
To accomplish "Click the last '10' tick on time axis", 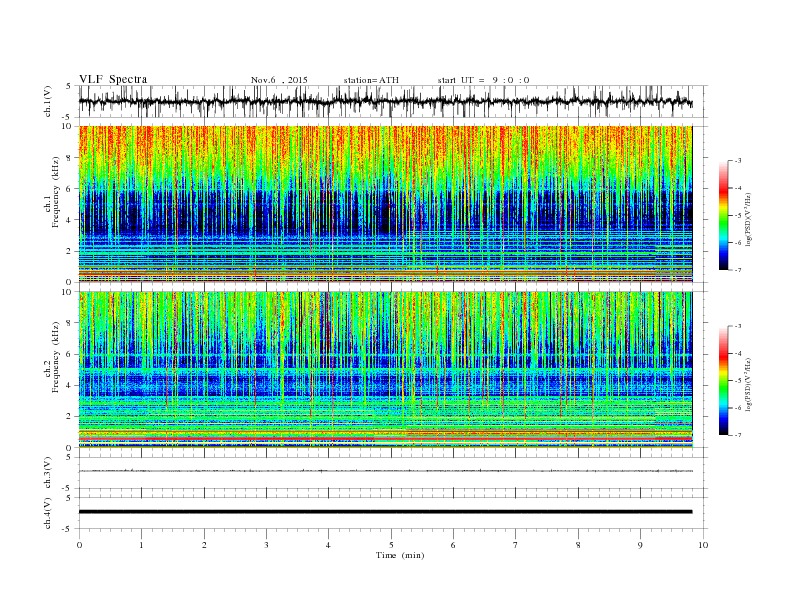I will [x=703, y=545].
